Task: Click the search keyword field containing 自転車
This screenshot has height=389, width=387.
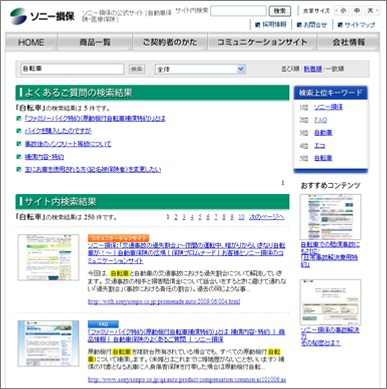Action: coord(72,69)
